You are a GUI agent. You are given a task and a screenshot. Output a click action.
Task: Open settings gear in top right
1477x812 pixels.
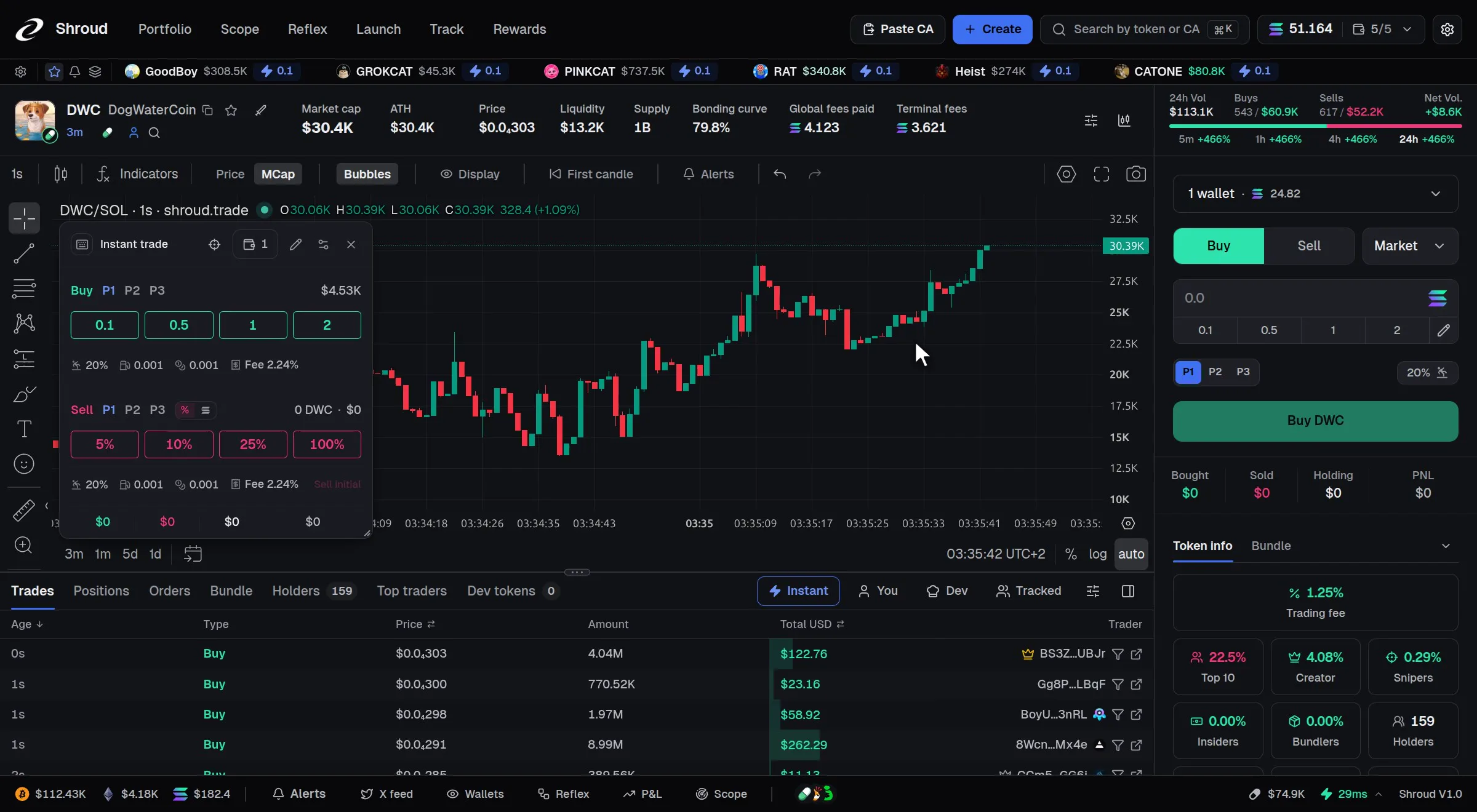(x=1447, y=29)
